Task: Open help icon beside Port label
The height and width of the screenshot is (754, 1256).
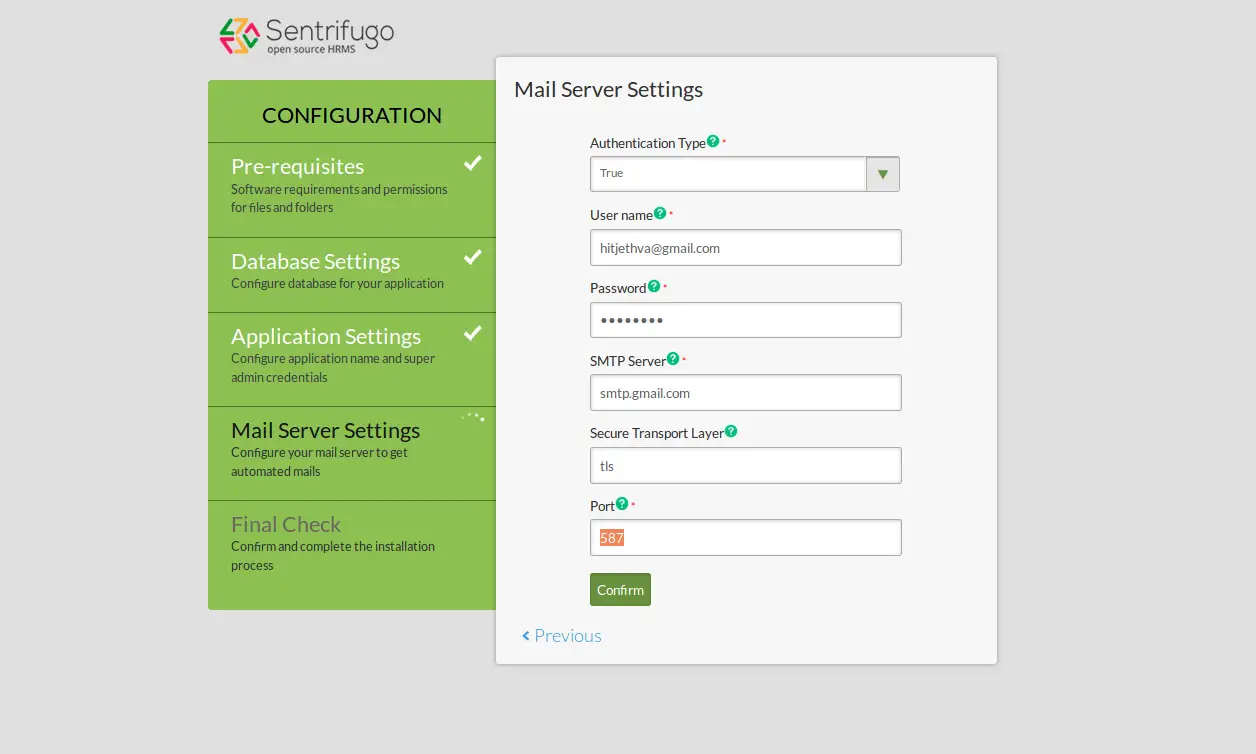Action: click(622, 503)
